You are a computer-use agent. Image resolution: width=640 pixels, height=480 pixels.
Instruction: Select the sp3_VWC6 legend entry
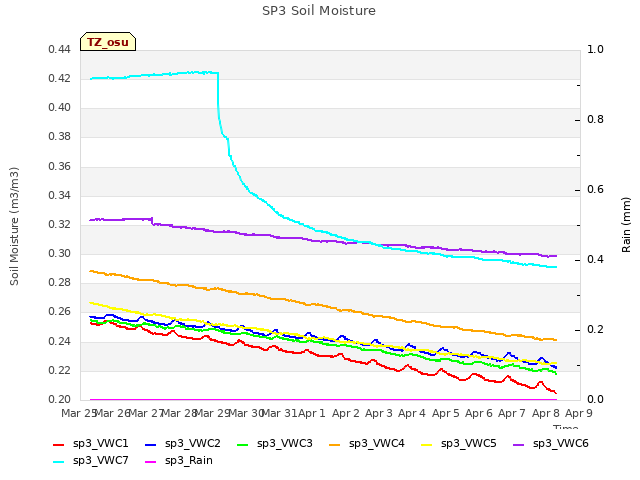(x=551, y=444)
